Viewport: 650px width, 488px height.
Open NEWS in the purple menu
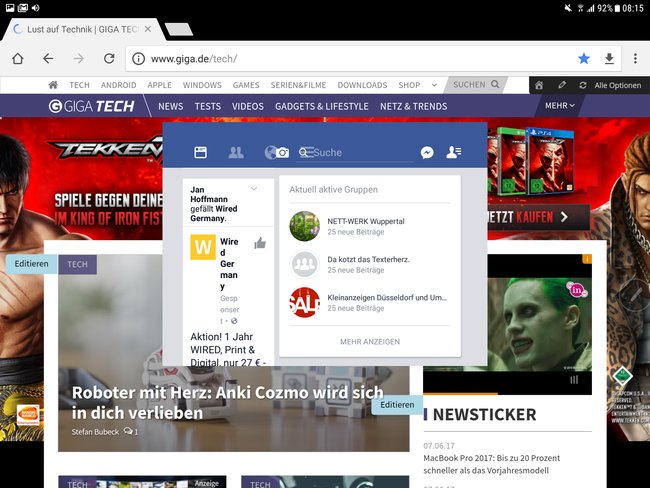tap(170, 107)
